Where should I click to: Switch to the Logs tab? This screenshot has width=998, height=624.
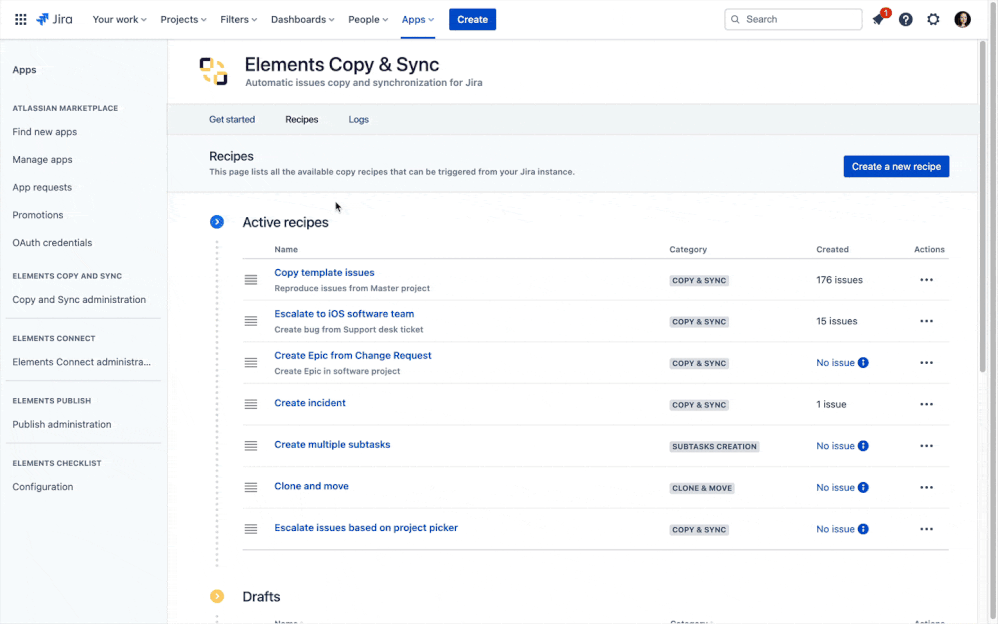click(x=358, y=119)
